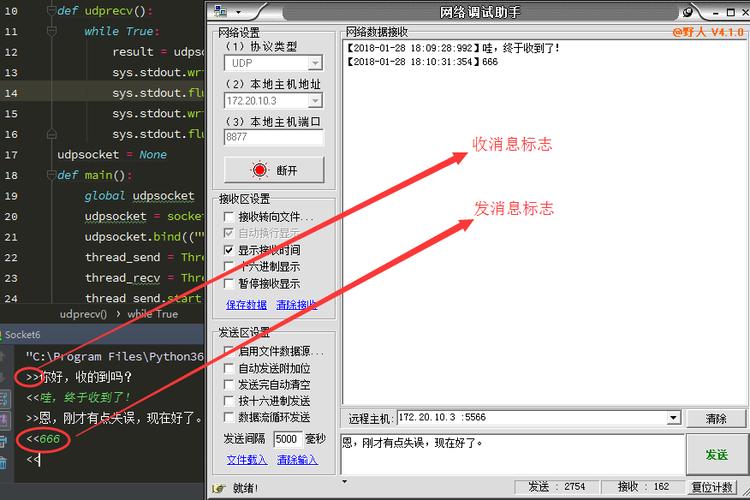Click the while True breadcrumb
The image size is (750, 500).
(x=153, y=314)
